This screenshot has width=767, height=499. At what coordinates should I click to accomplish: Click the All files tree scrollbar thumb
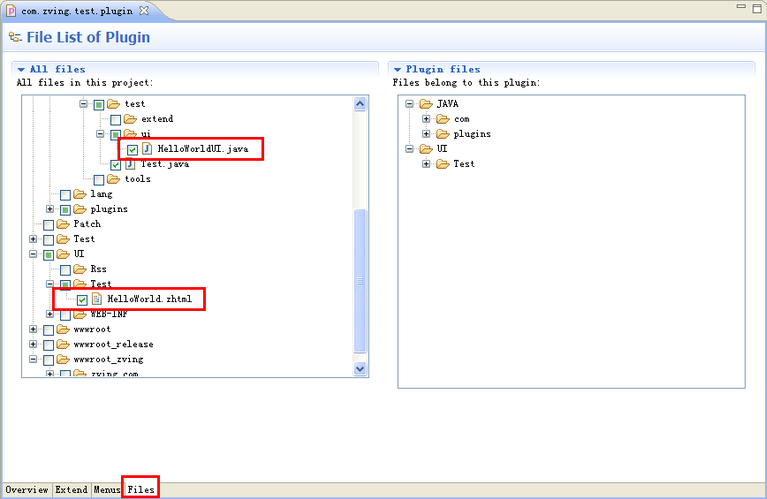click(x=360, y=280)
